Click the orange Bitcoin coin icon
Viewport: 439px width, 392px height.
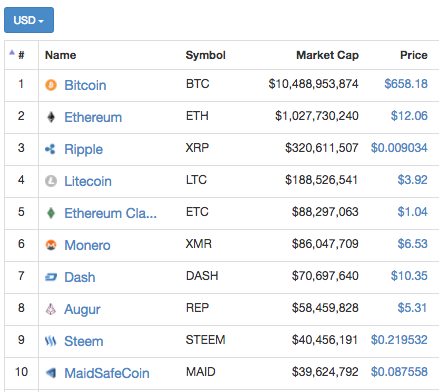click(51, 85)
